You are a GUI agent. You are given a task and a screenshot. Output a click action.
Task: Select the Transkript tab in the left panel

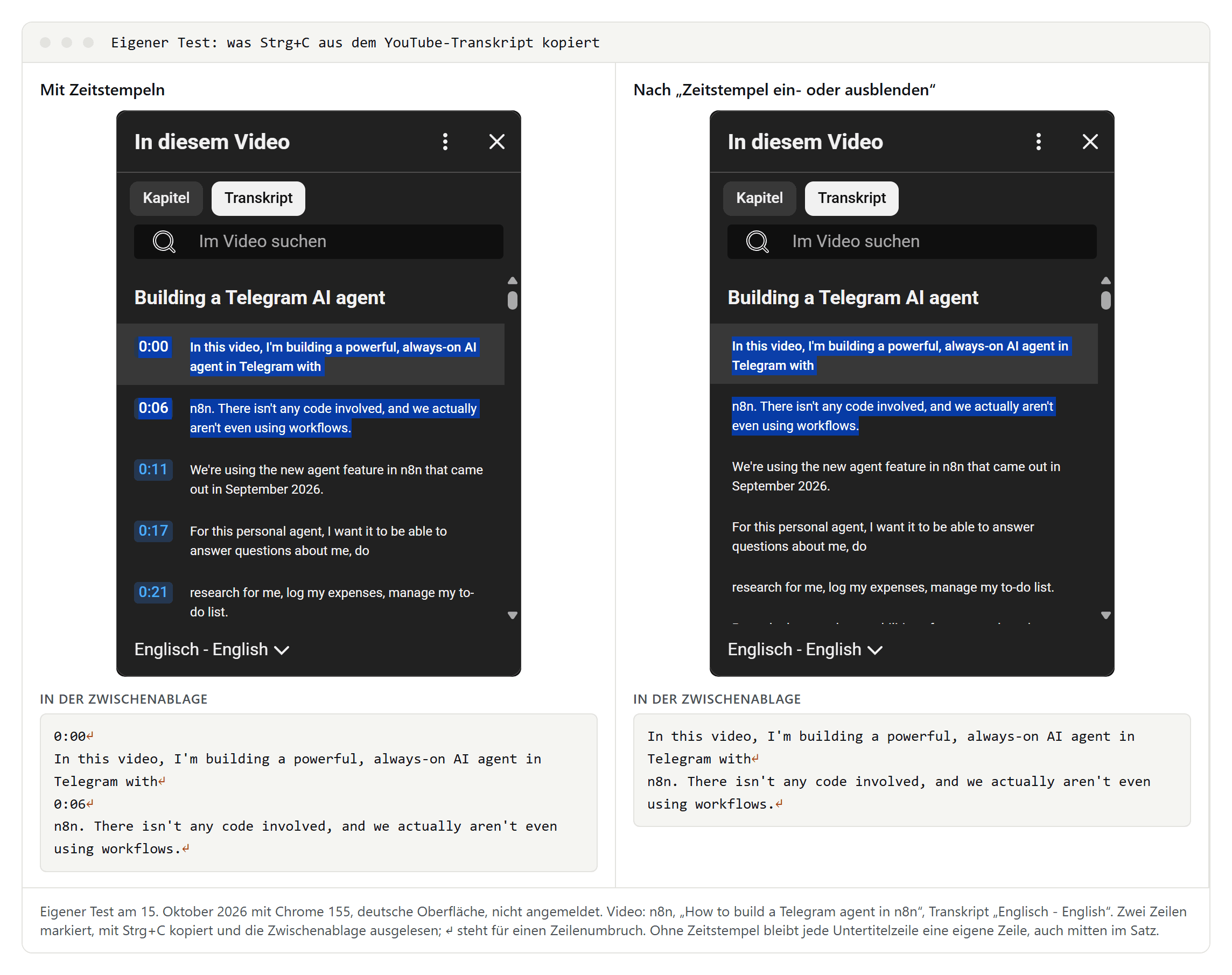pos(258,198)
